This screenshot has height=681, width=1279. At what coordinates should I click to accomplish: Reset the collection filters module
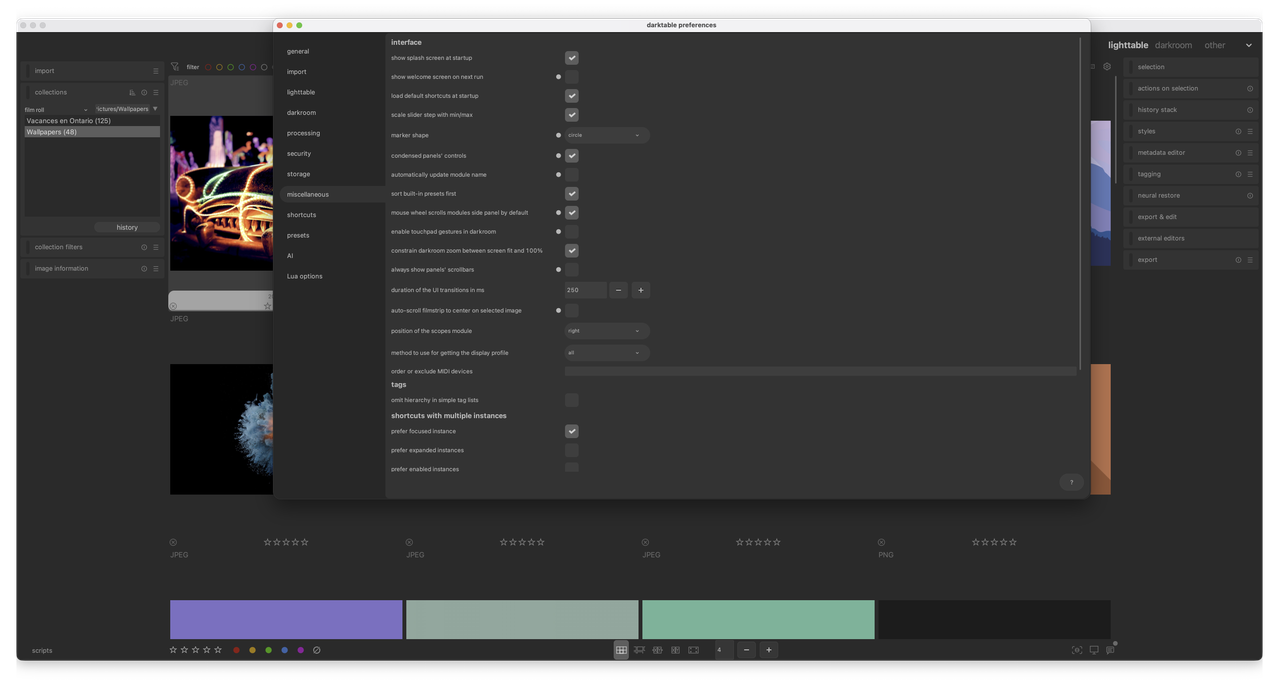[x=144, y=247]
